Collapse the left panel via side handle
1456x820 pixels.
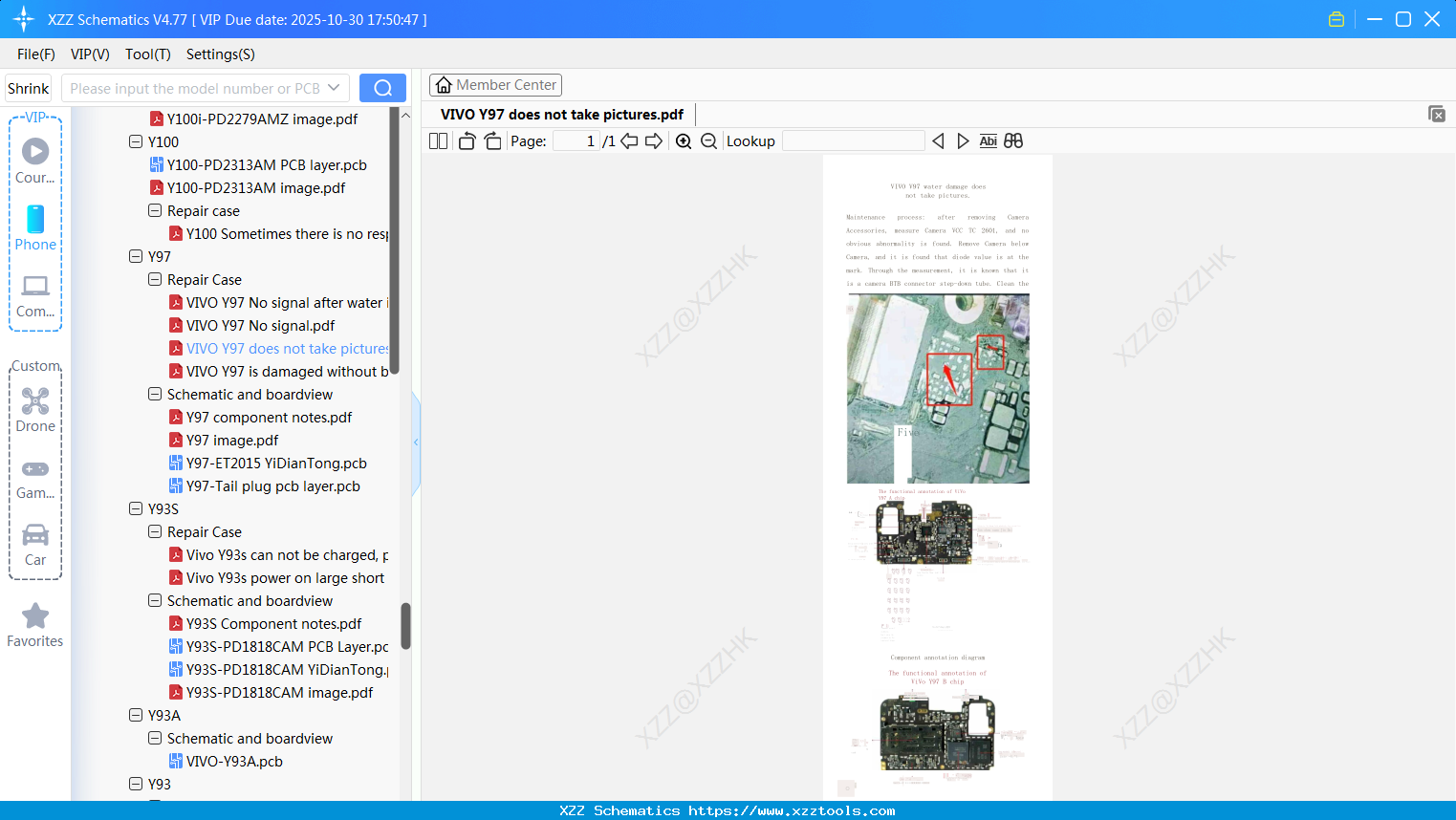coord(416,442)
